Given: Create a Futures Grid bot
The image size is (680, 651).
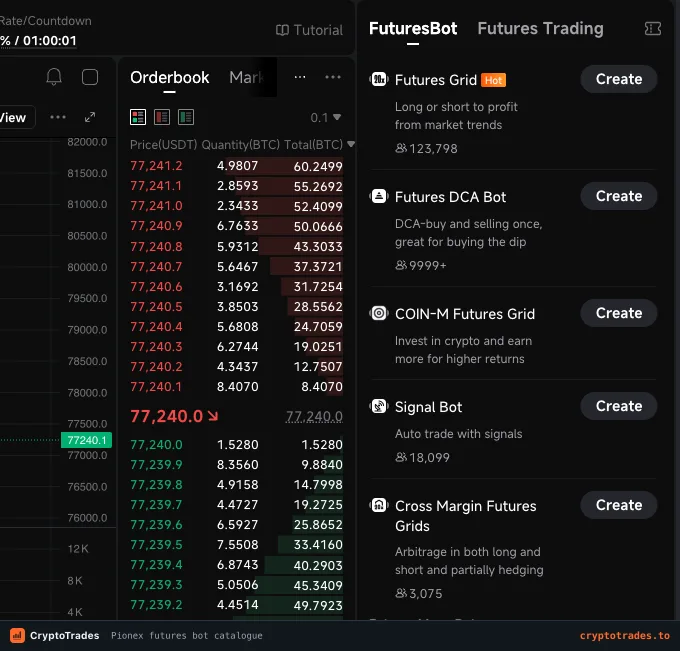Looking at the screenshot, I should point(618,79).
